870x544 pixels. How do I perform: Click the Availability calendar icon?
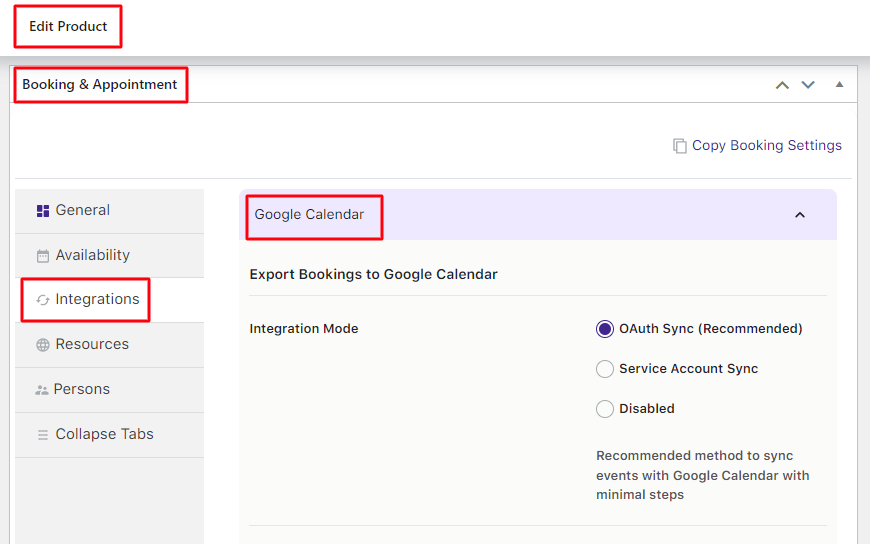tap(43, 256)
